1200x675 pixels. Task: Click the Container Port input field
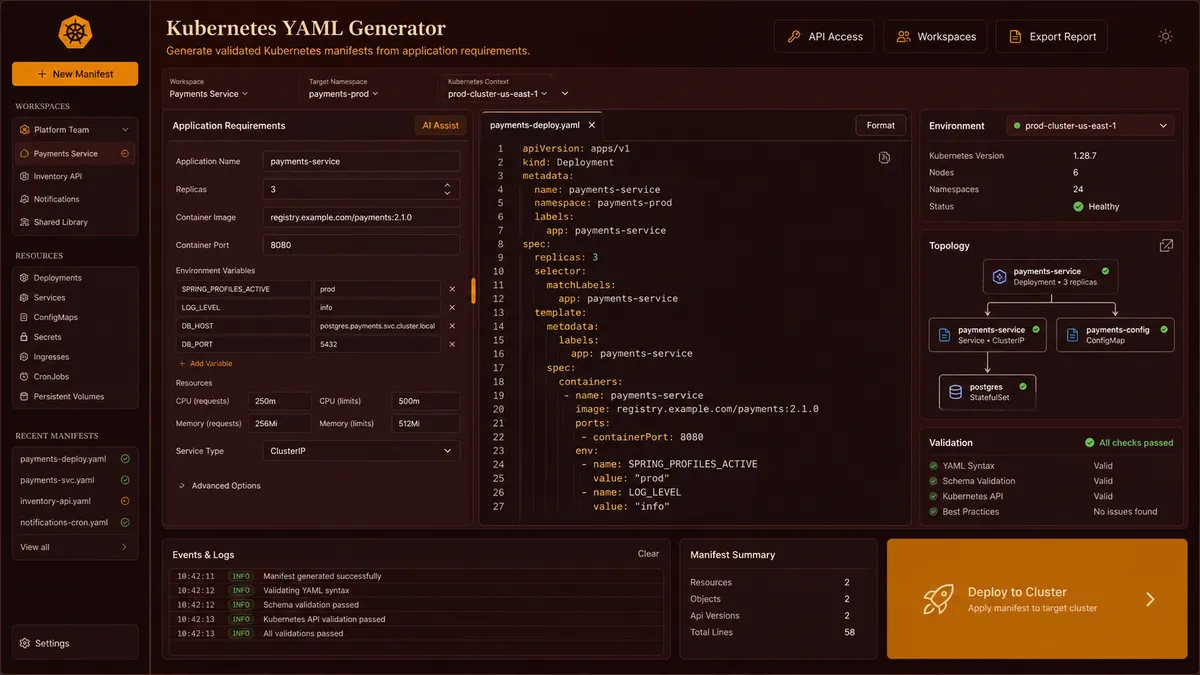tap(361, 244)
